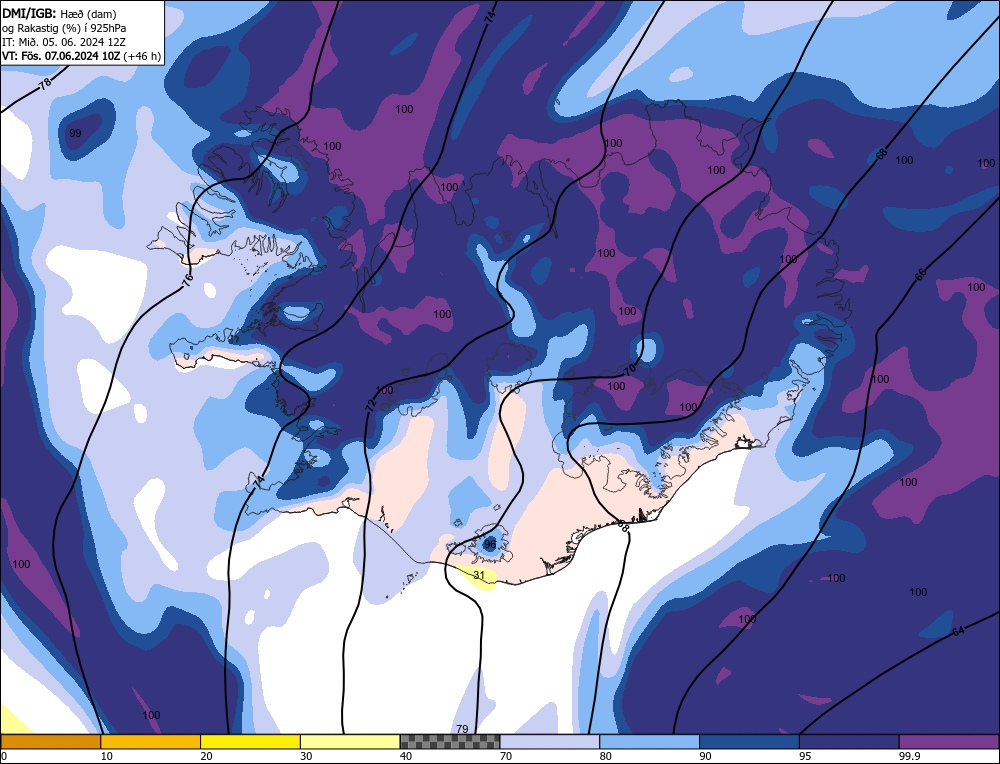Click the 72 contour label
Viewport: 1000px width, 764px height.
click(370, 405)
